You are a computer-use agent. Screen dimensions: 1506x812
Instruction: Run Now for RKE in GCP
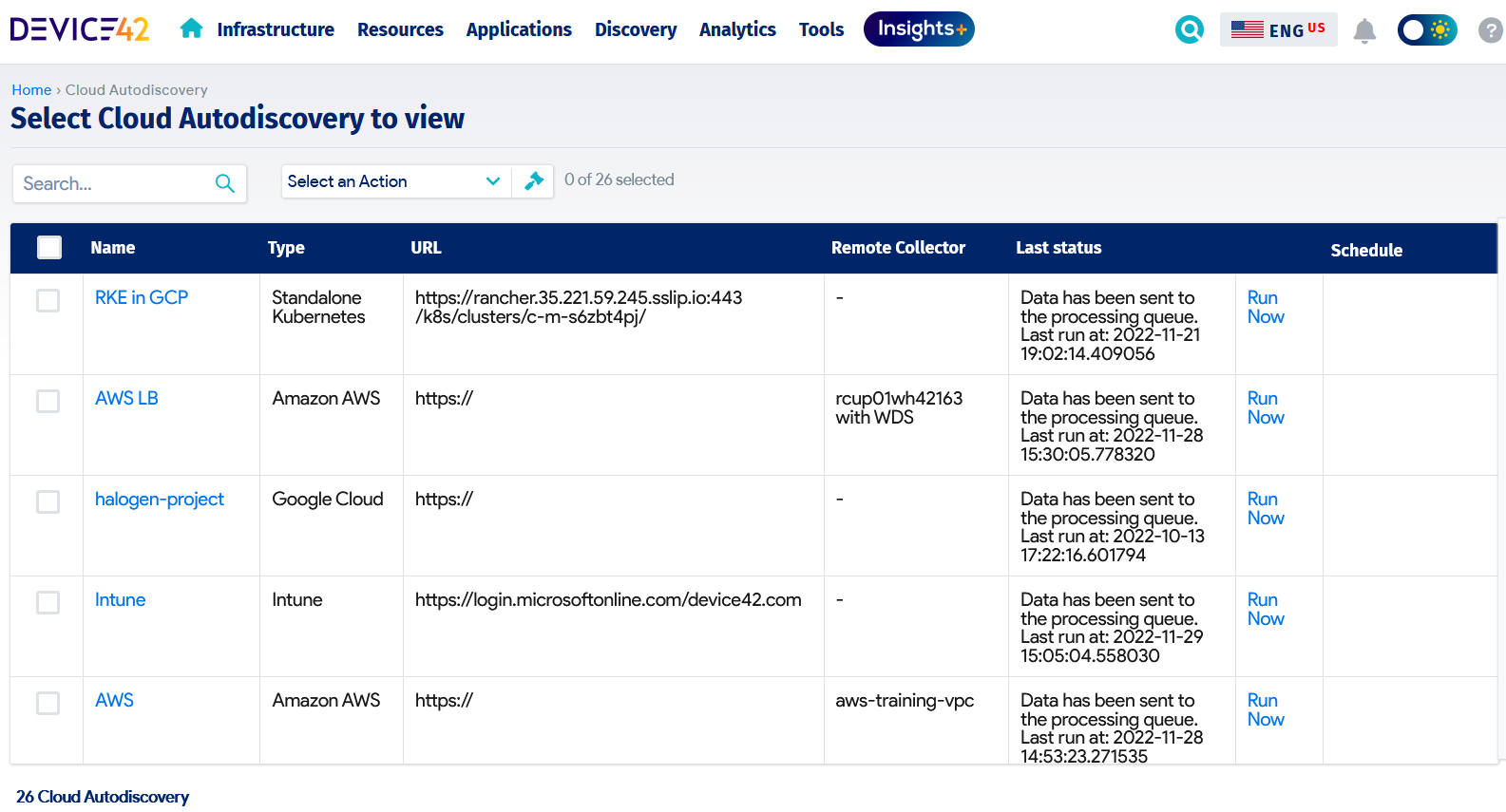1266,307
